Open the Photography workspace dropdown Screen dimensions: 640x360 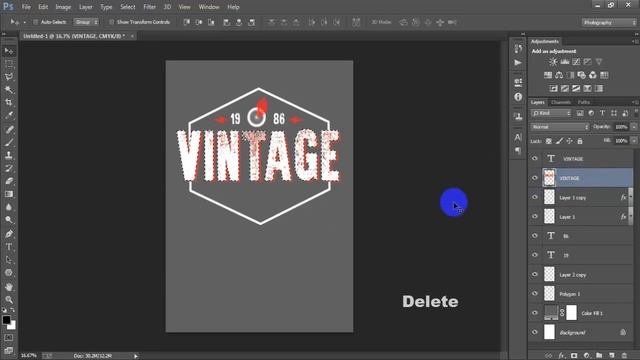click(x=609, y=22)
